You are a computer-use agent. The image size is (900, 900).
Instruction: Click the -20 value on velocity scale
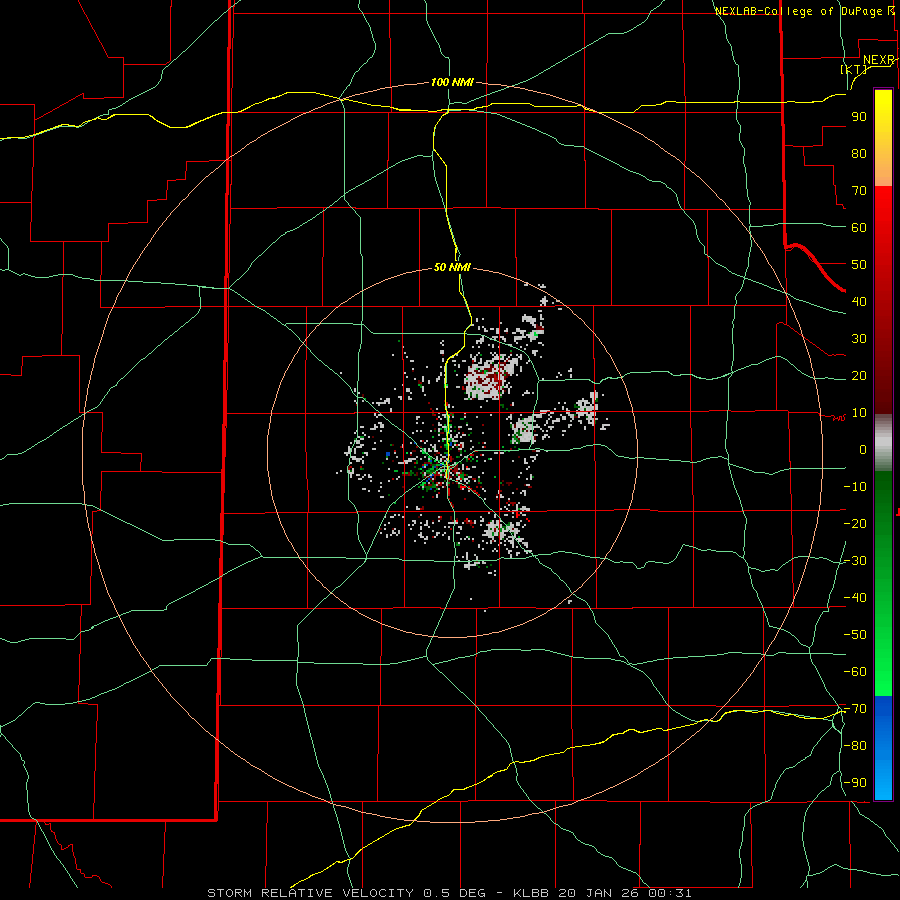click(x=855, y=523)
